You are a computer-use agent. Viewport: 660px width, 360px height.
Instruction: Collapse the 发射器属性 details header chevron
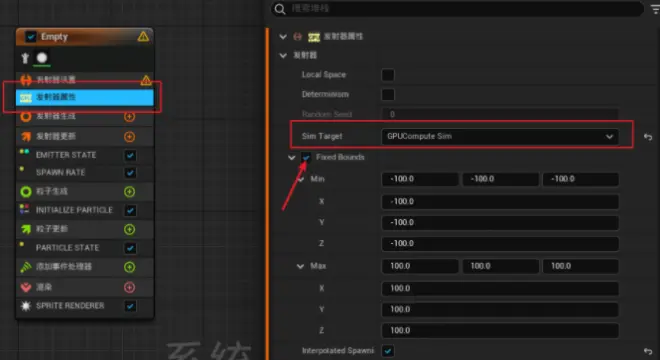point(283,37)
